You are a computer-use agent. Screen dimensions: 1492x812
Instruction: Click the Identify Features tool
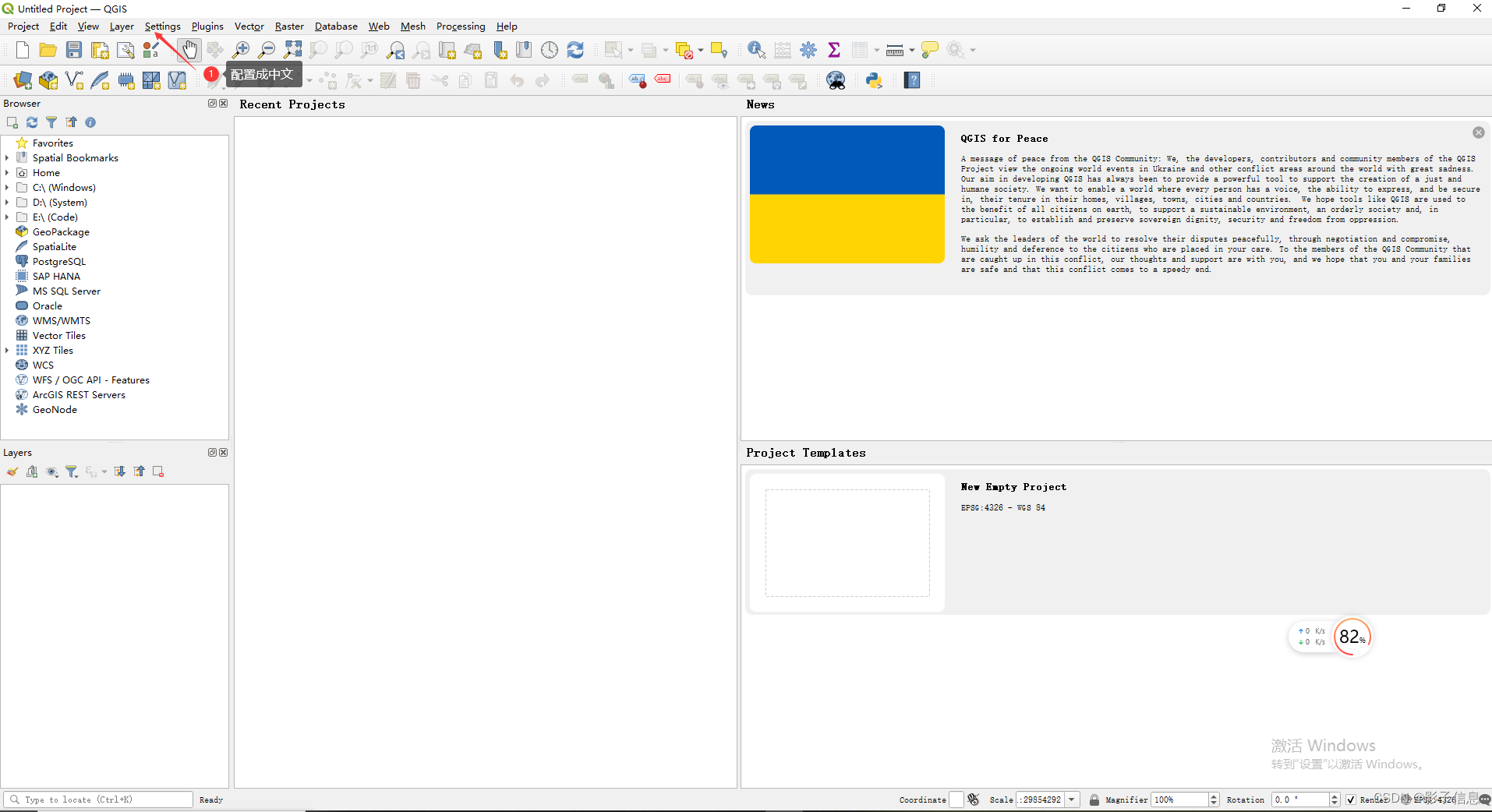[756, 50]
